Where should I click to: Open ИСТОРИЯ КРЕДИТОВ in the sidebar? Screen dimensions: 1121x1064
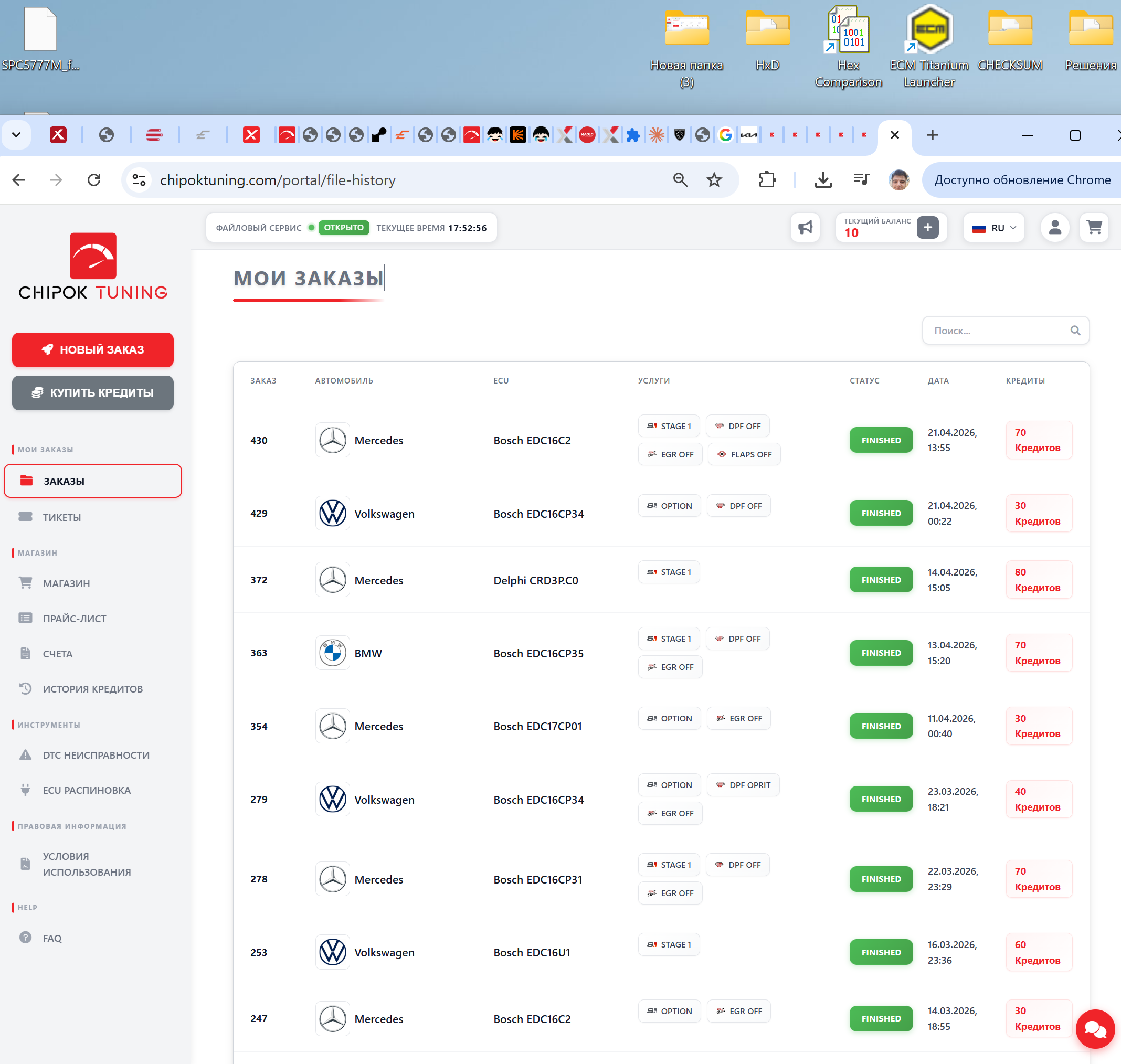coord(92,688)
